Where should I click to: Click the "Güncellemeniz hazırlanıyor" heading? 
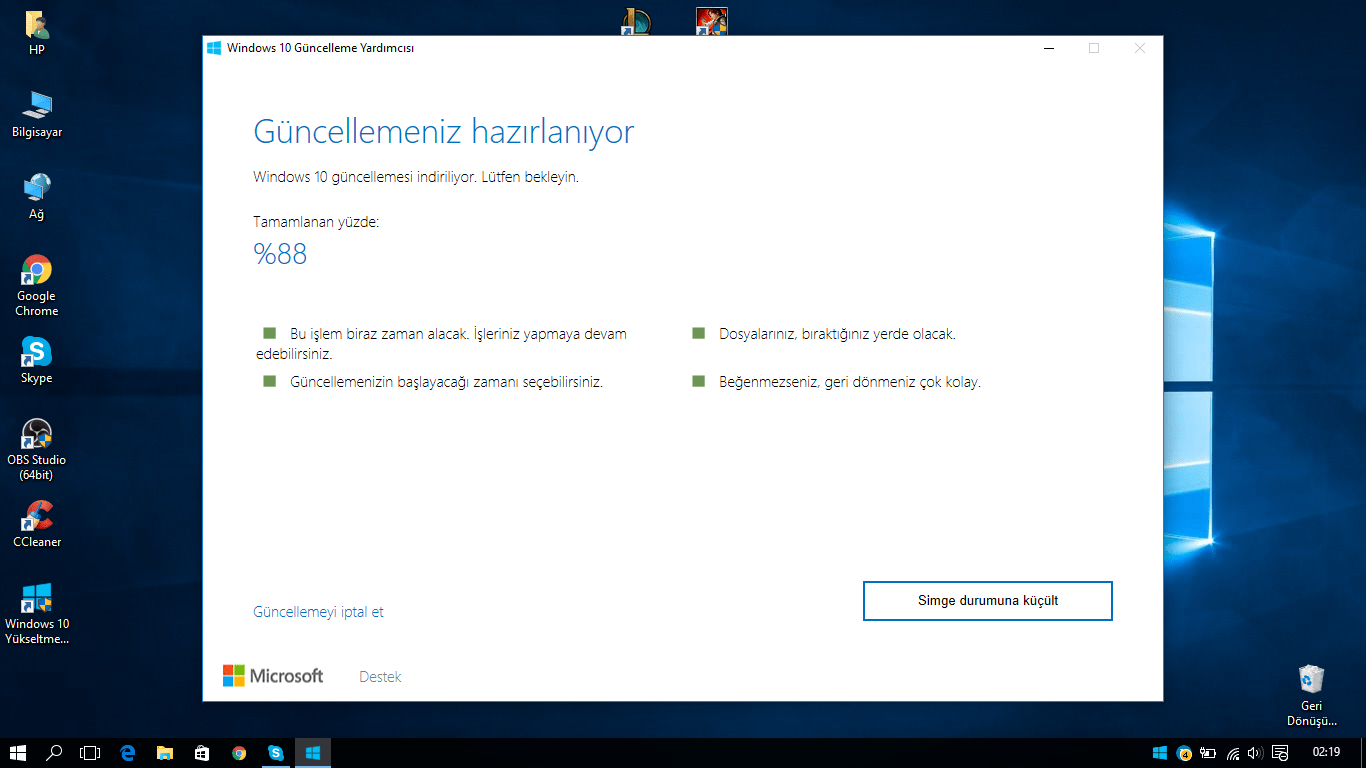pyautogui.click(x=444, y=133)
